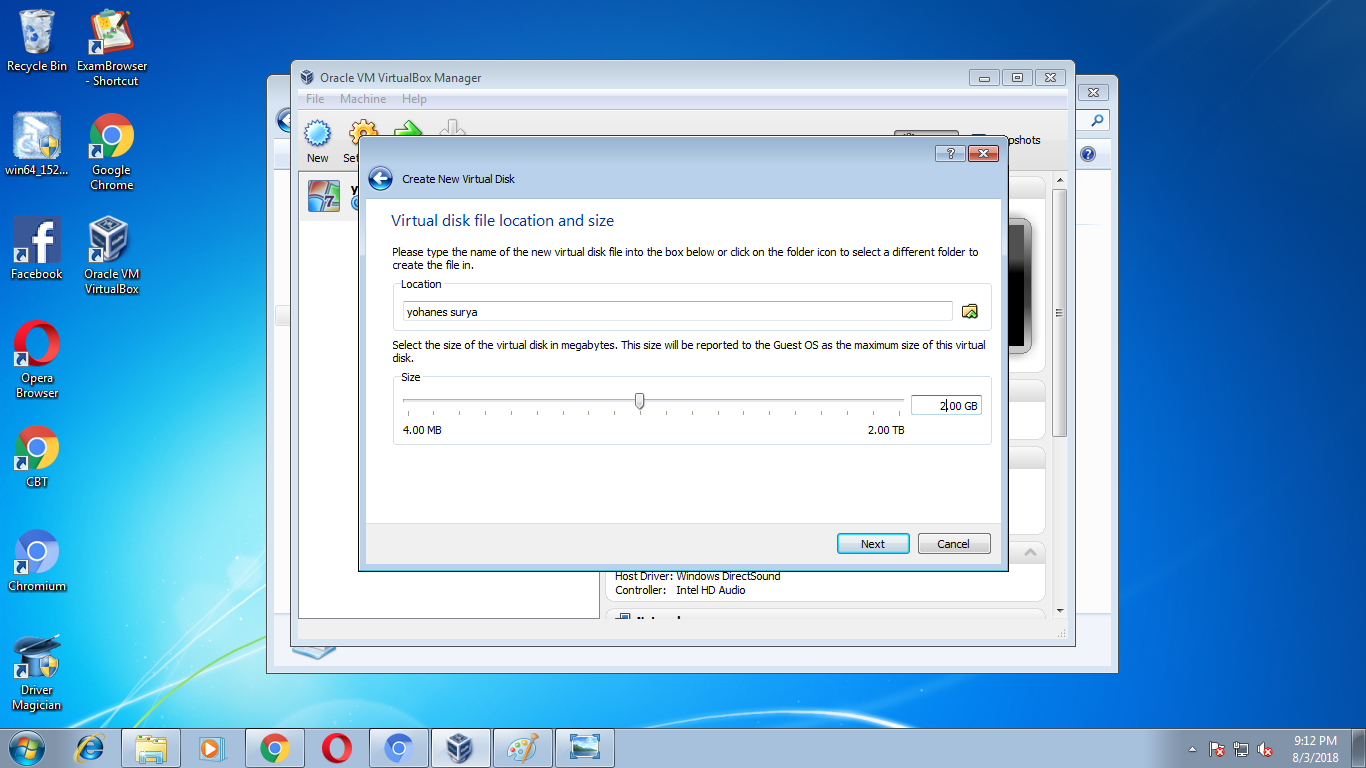Collapse the Audio section chevron in details pane
The width and height of the screenshot is (1366, 768).
pyautogui.click(x=1030, y=552)
